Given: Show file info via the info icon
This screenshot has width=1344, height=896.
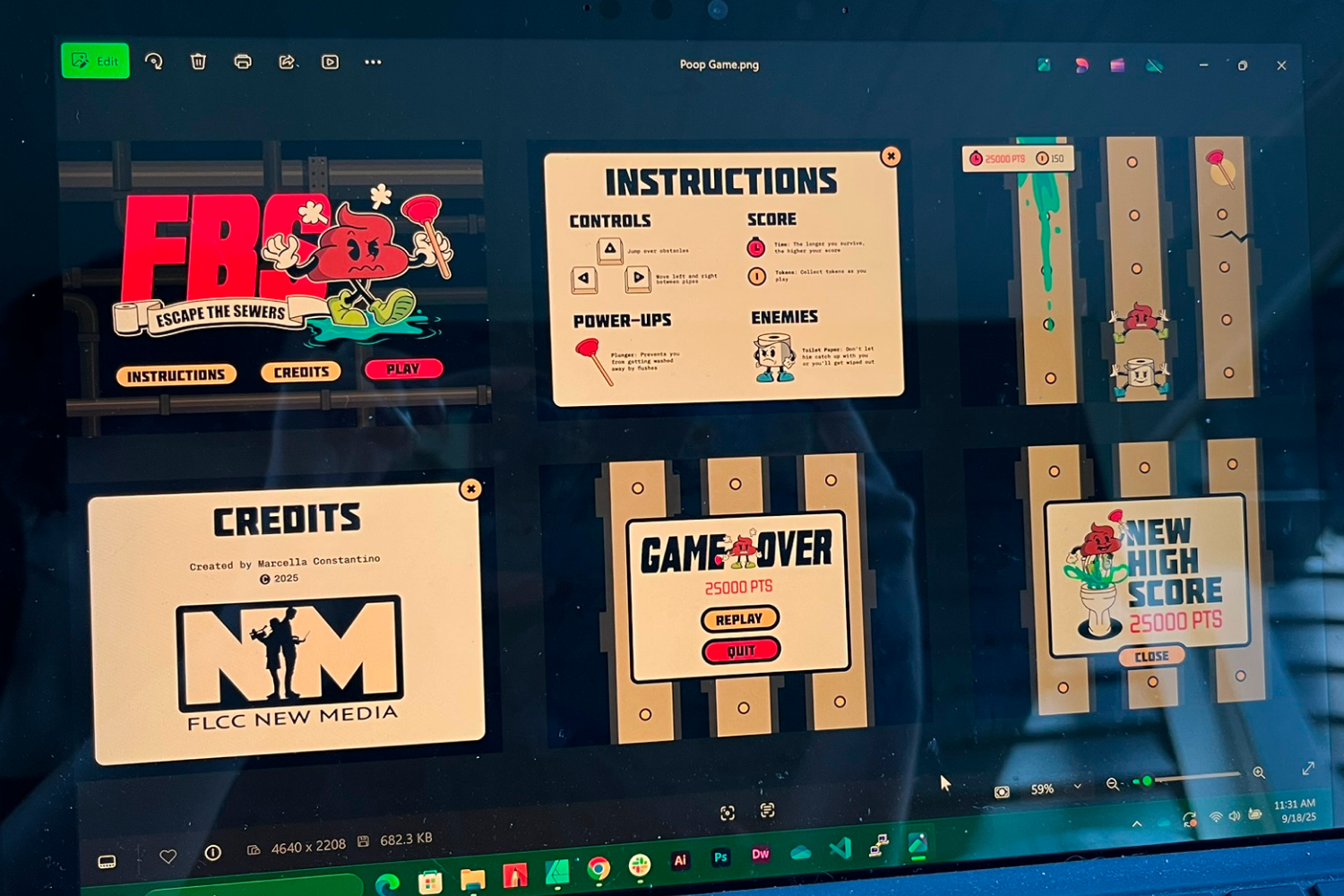Looking at the screenshot, I should point(213,853).
